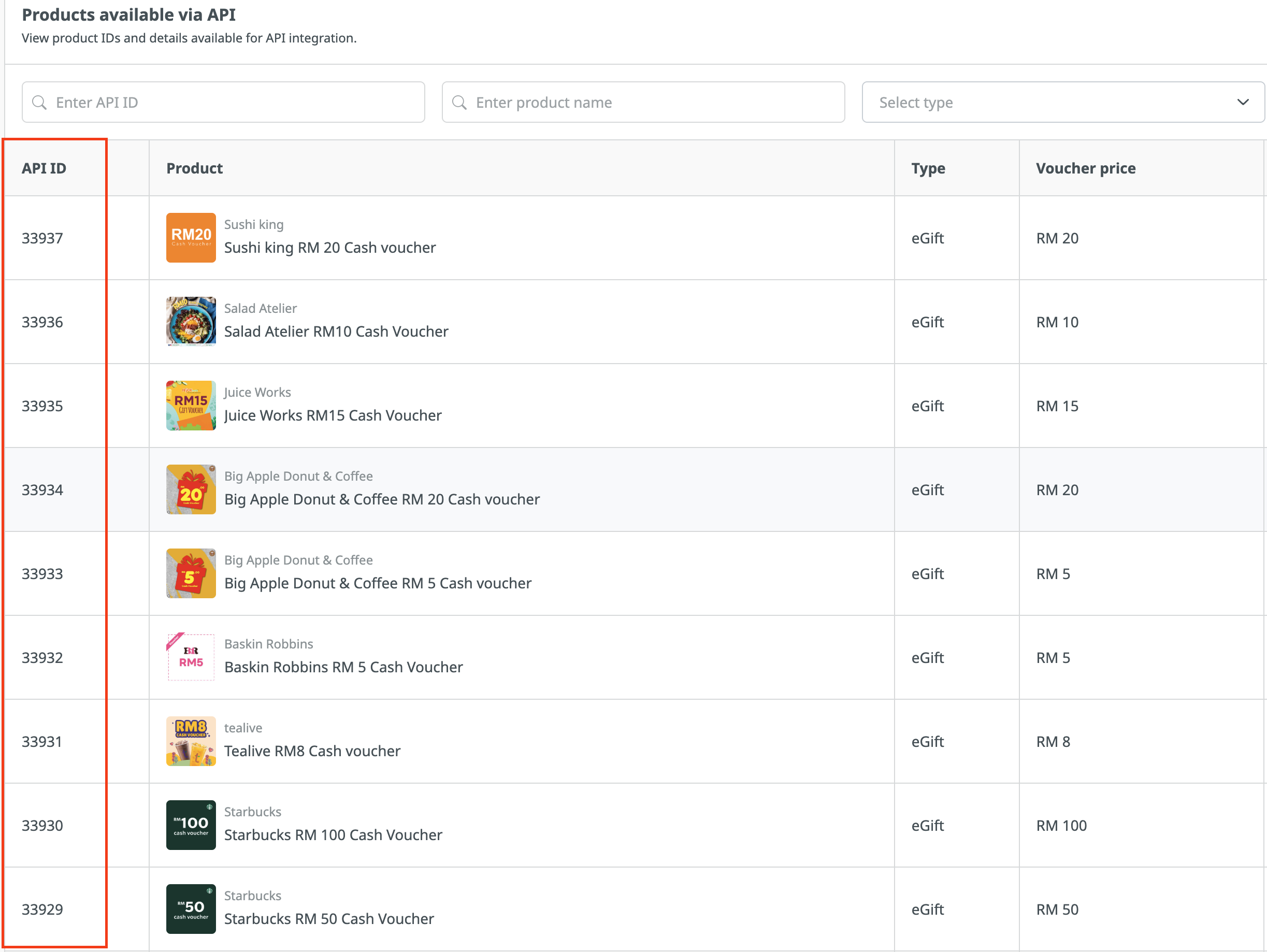Select API ID 33937 cell
This screenshot has width=1267, height=952.
pyautogui.click(x=42, y=238)
